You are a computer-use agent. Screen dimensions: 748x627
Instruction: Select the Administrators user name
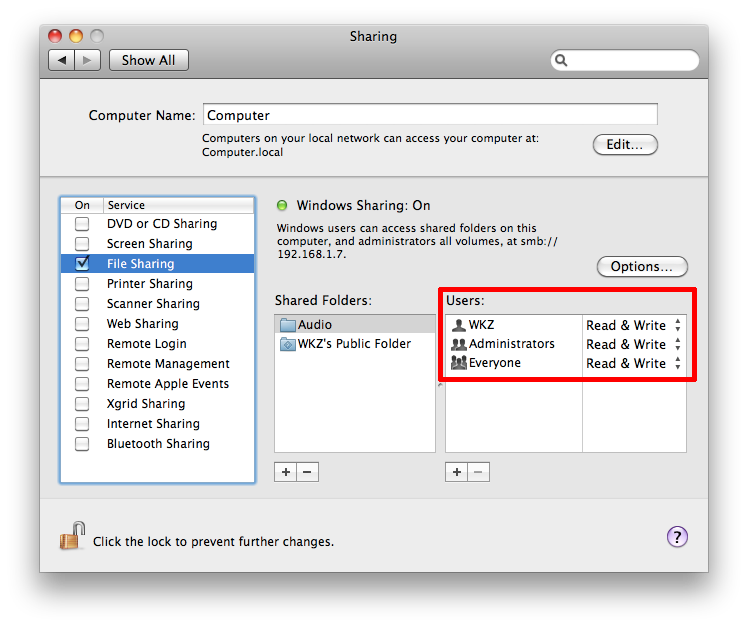tap(512, 344)
